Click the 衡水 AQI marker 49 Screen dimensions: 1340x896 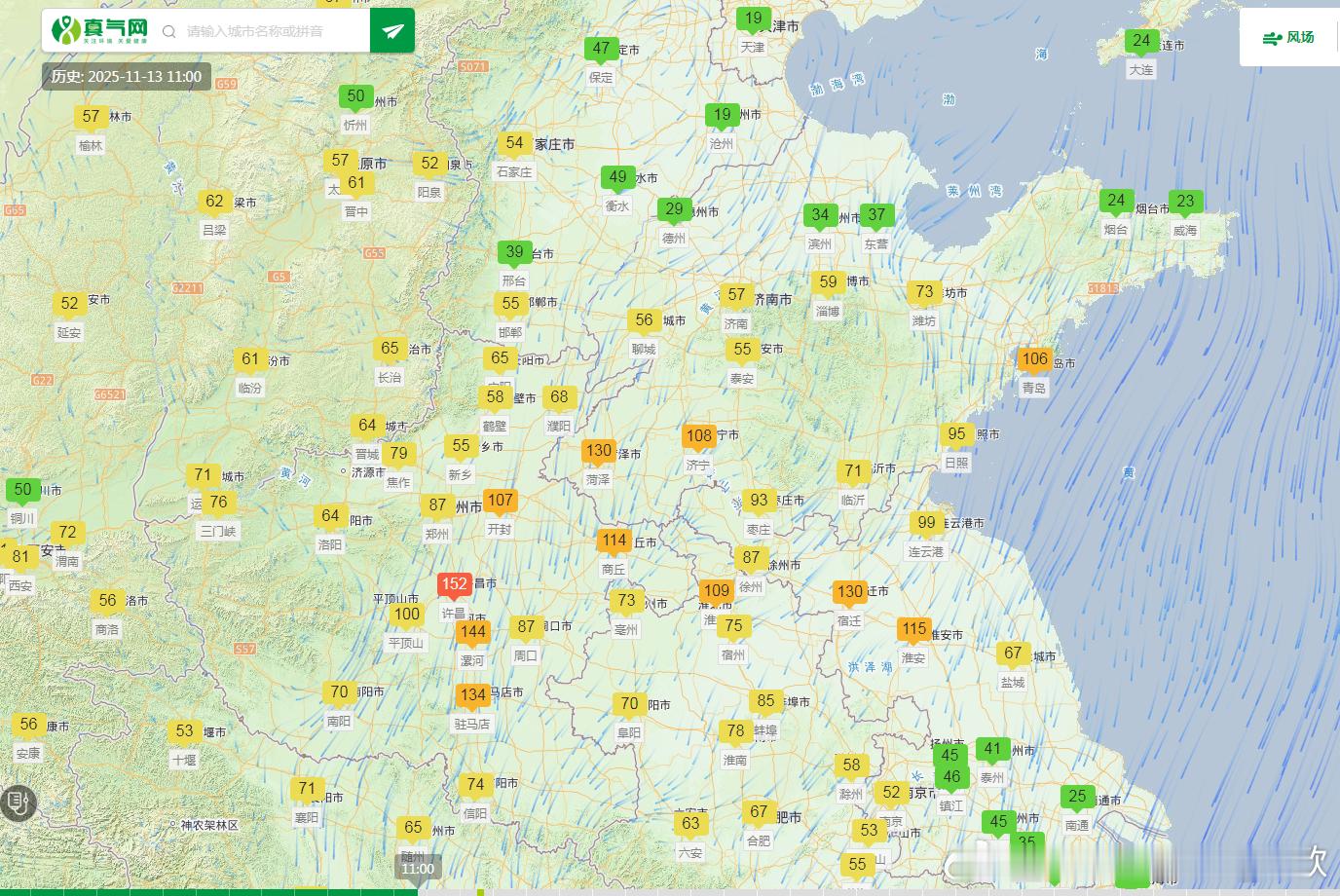coord(617,176)
